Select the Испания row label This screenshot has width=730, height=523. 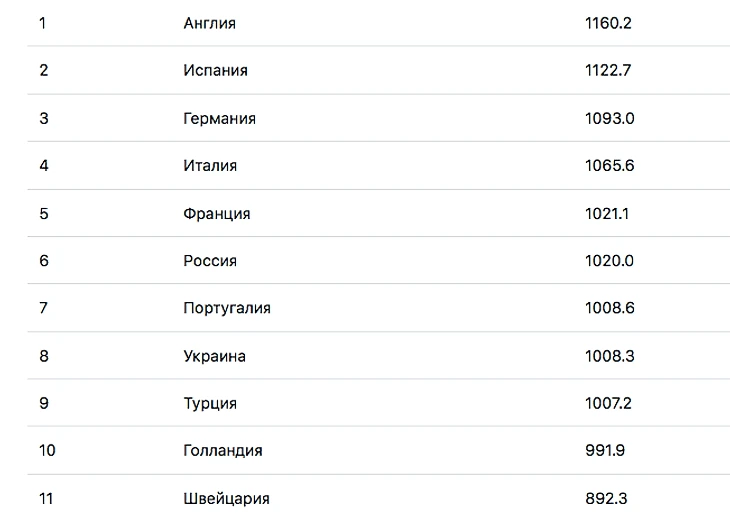pos(216,70)
